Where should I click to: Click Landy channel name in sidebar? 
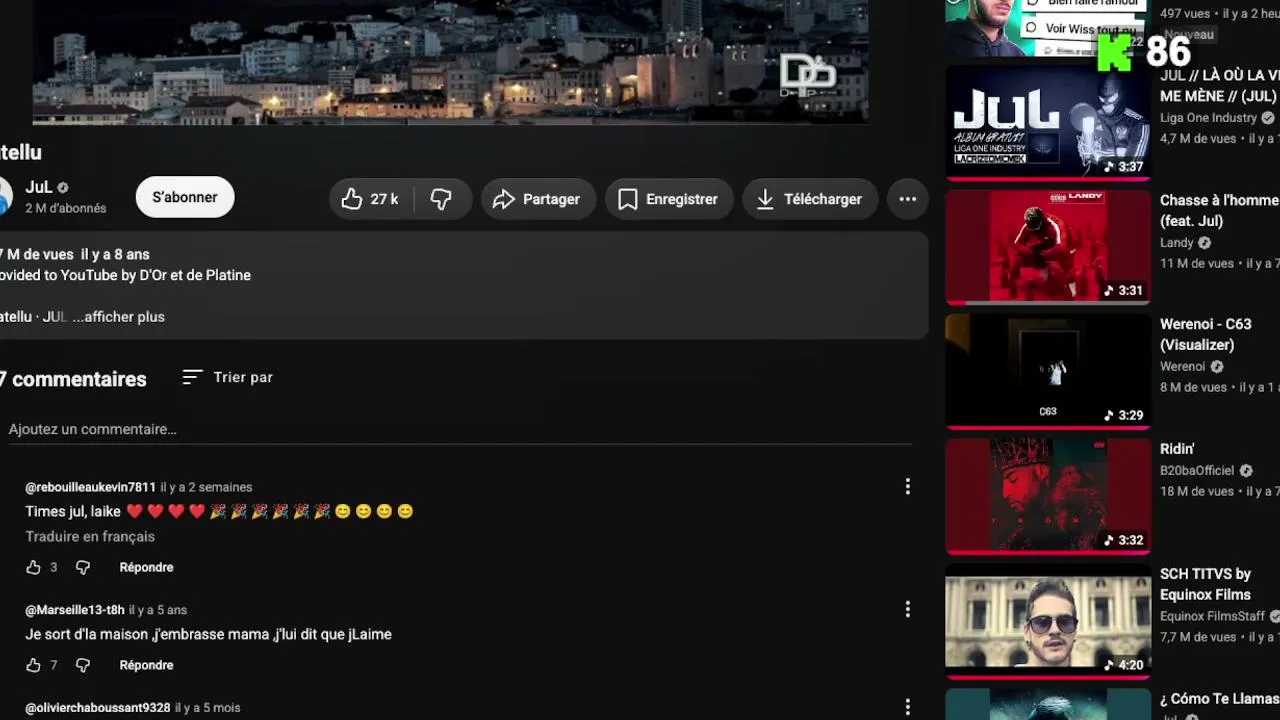coord(1177,243)
